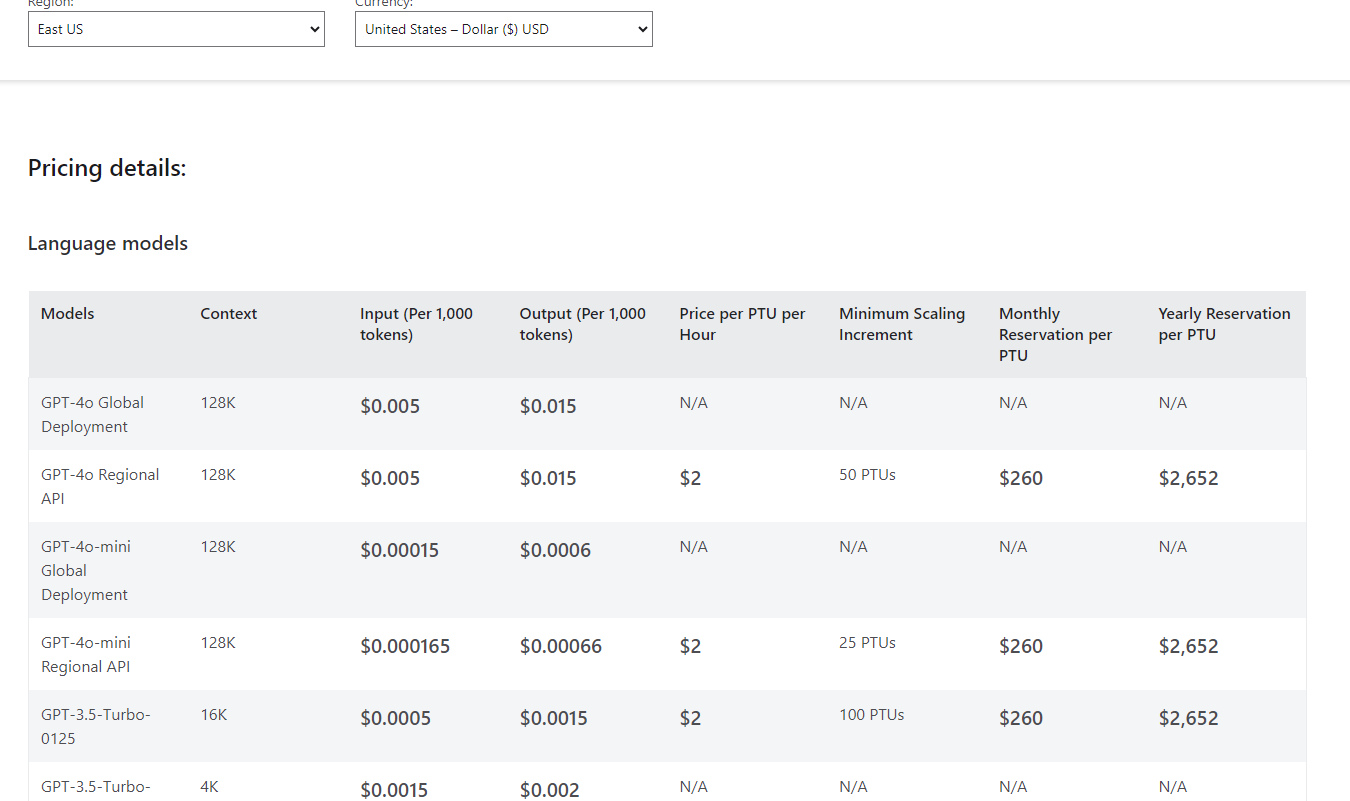Click the $2 PTU hourly price for GPT-4o Regional
This screenshot has height=801, width=1350.
[690, 478]
